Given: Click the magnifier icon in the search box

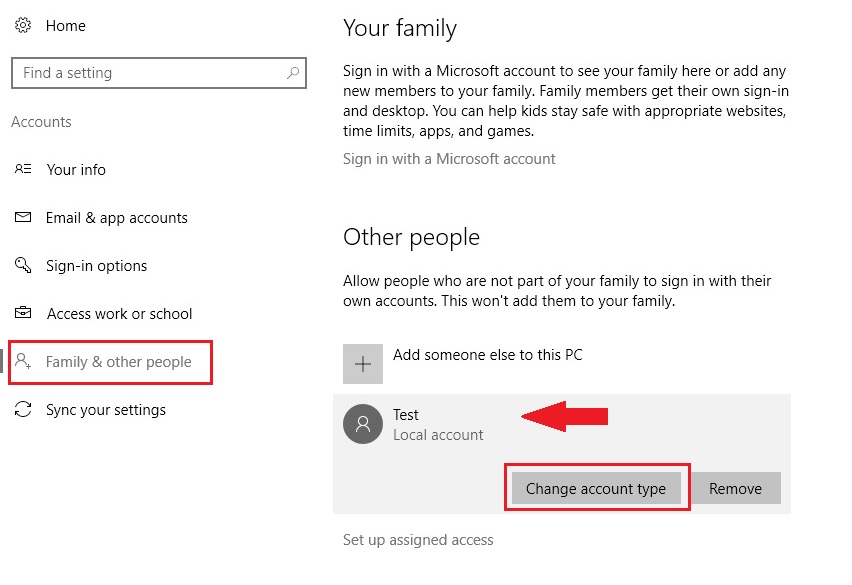Looking at the screenshot, I should pos(292,73).
